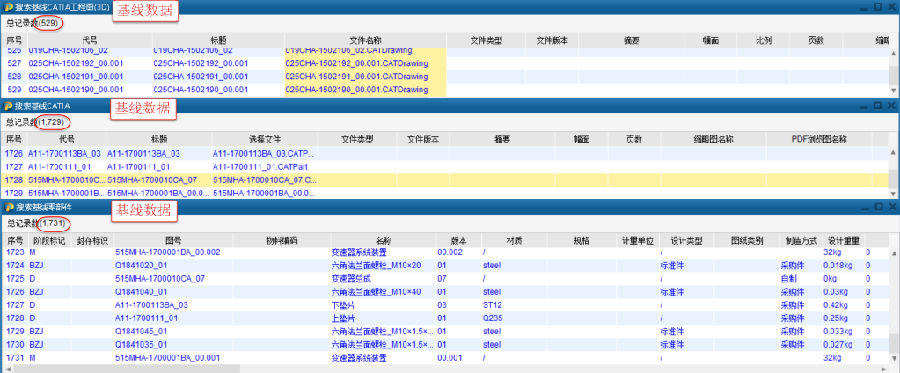Click the 设计重量 column header
900x373 pixels.
tap(843, 240)
